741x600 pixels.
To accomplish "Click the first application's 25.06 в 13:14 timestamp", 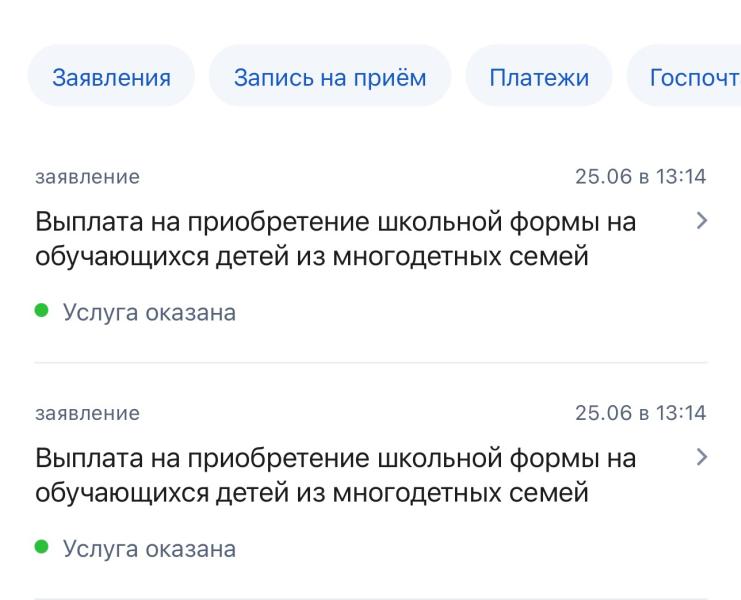I will pos(640,177).
